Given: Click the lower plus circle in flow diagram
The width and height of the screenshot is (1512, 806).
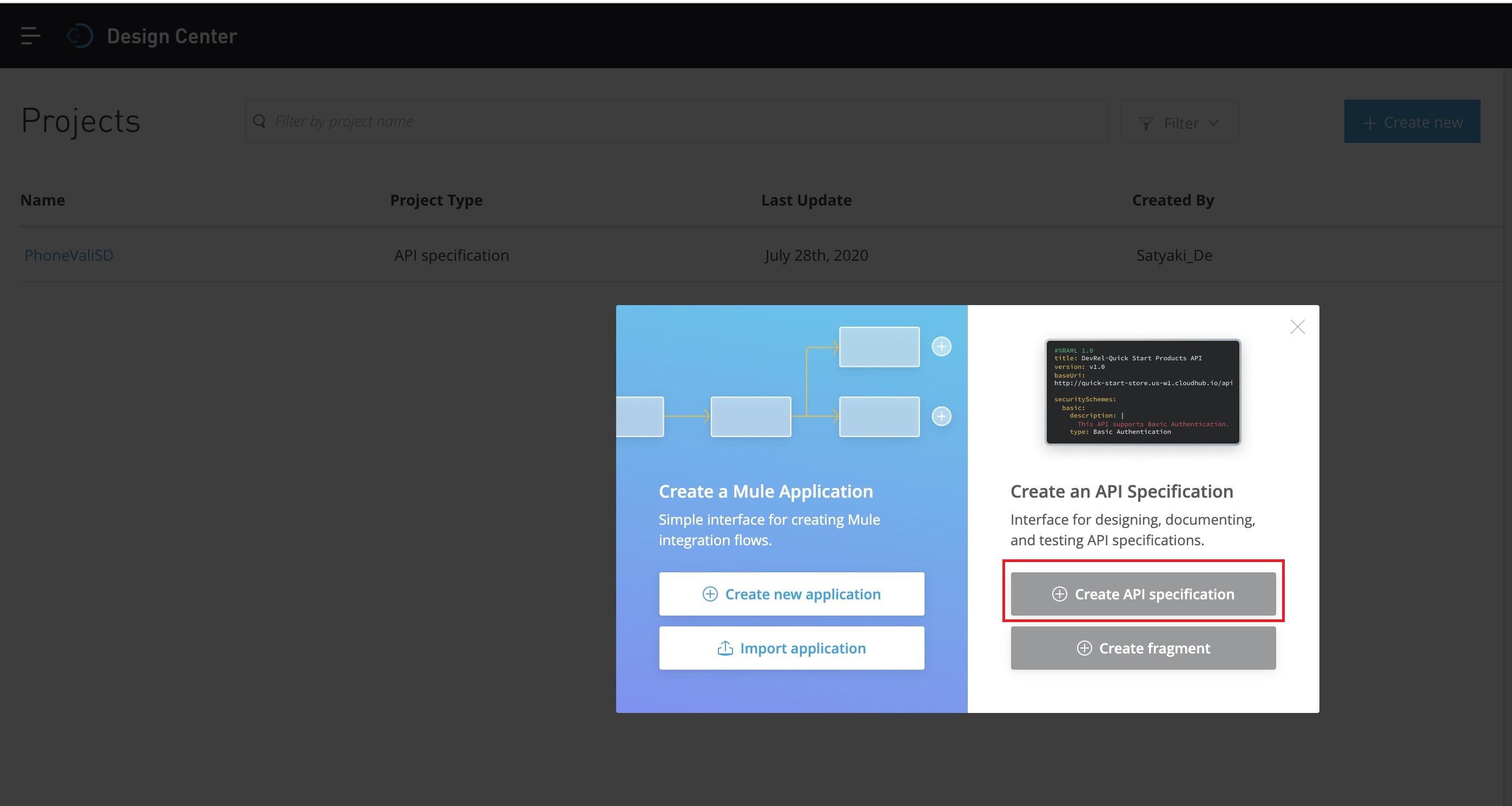Looking at the screenshot, I should 941,416.
